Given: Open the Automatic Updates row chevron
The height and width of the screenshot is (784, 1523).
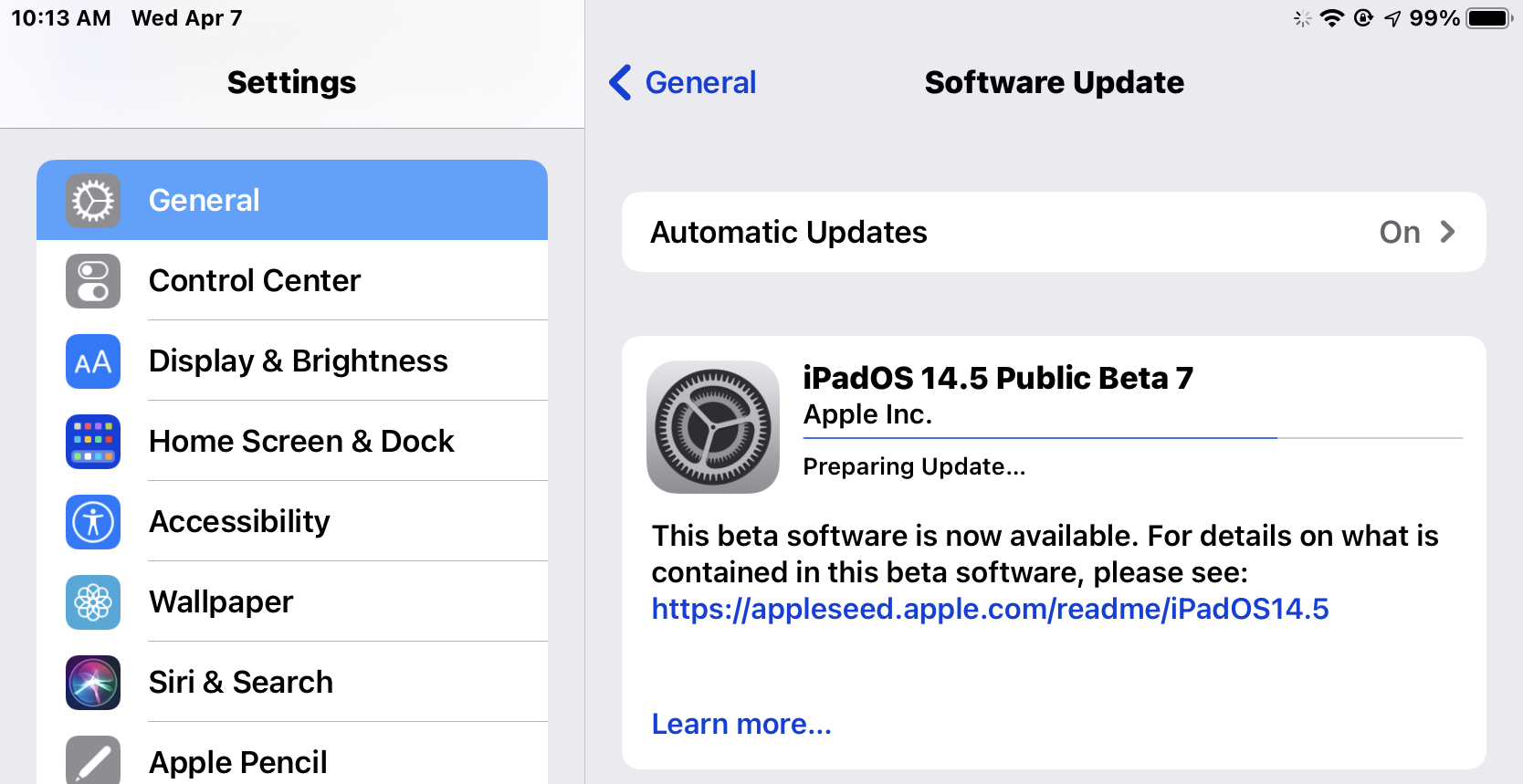Looking at the screenshot, I should (1447, 232).
